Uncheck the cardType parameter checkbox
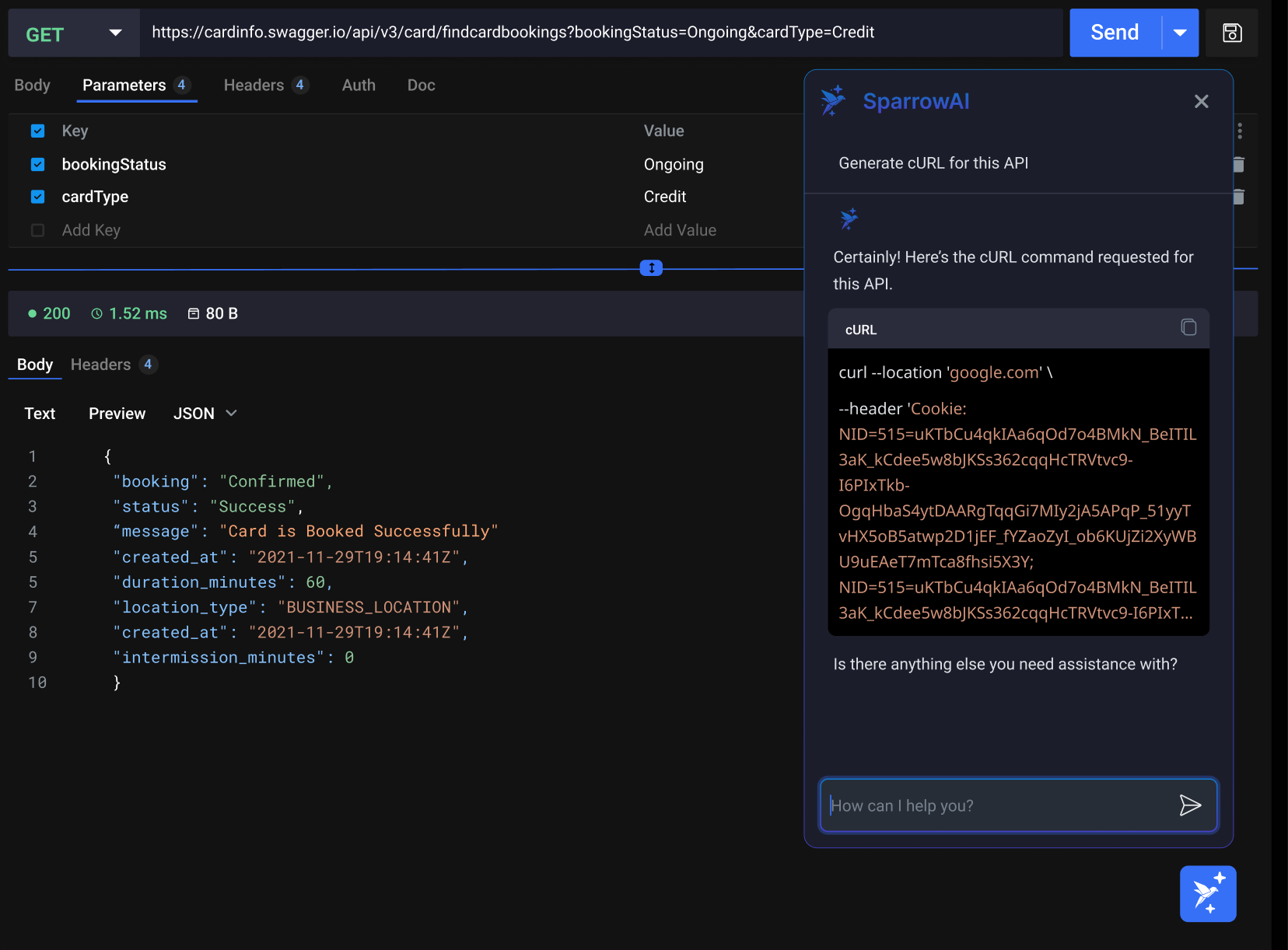The height and width of the screenshot is (950, 1288). [37, 197]
